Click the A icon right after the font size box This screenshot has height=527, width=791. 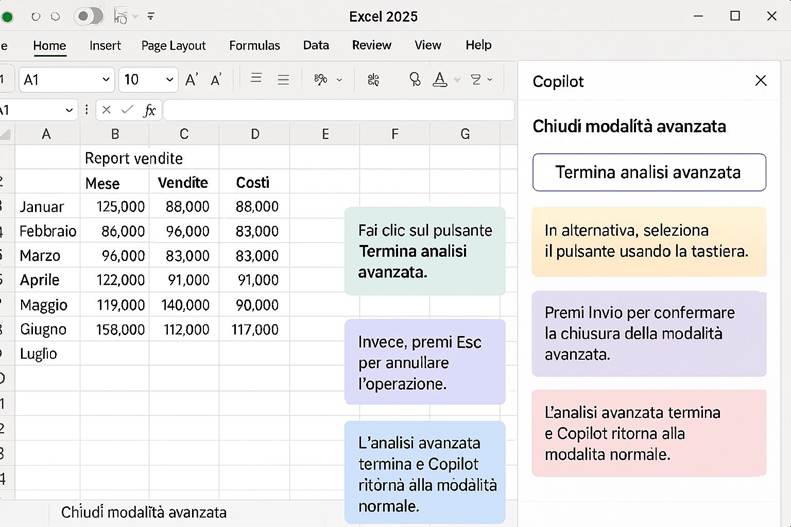click(191, 80)
